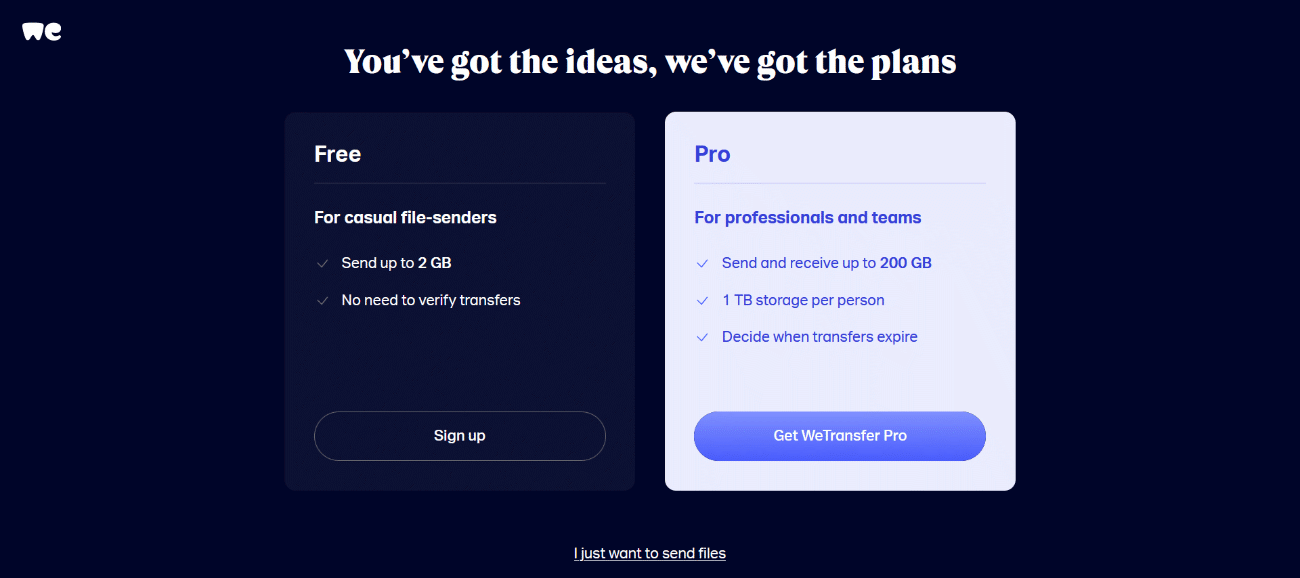Screen dimensions: 1300x578
Task: Click the checkmark beside Send up to 2 GB
Action: coord(322,262)
